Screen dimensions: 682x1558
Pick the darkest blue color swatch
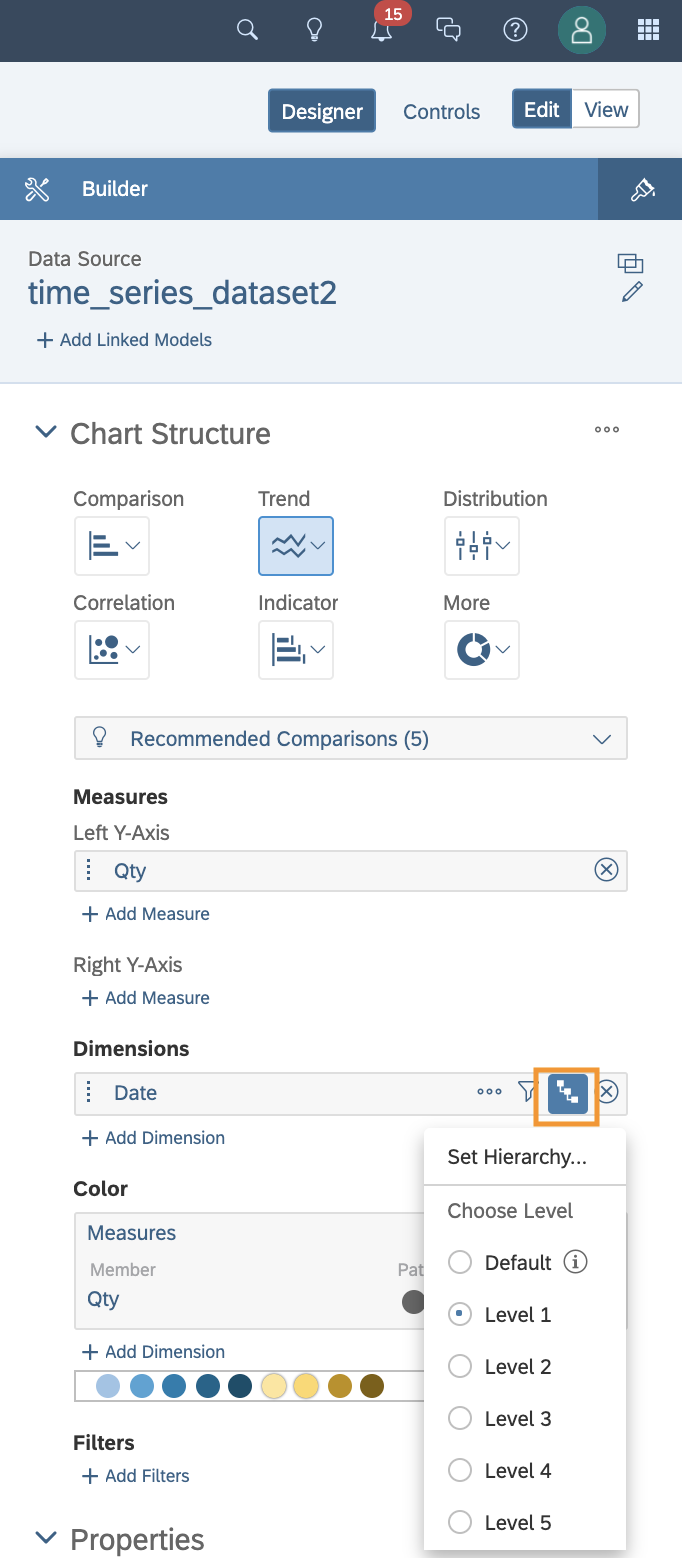pyautogui.click(x=240, y=1387)
